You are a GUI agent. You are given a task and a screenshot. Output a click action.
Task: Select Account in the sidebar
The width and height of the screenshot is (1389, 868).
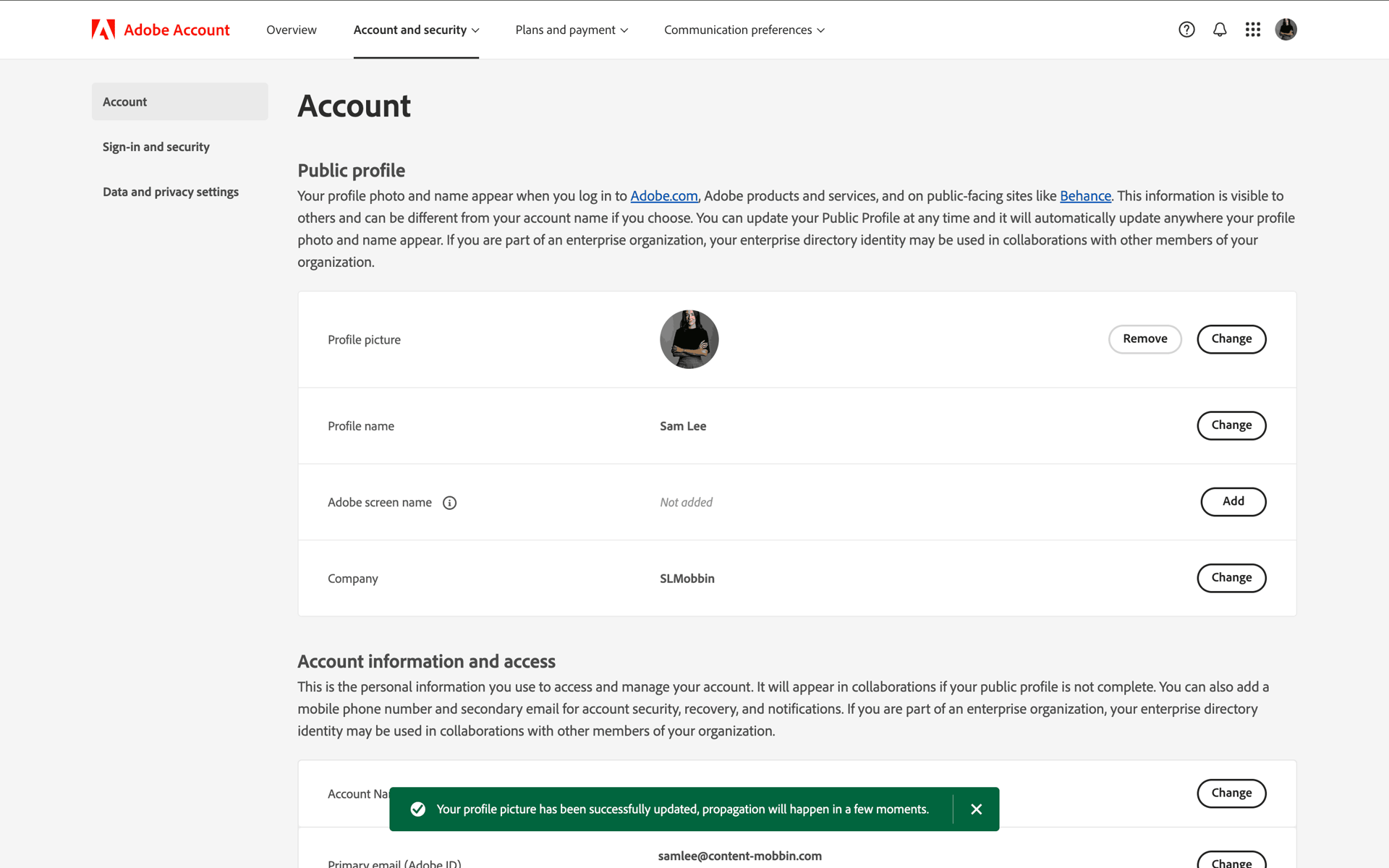pos(179,101)
